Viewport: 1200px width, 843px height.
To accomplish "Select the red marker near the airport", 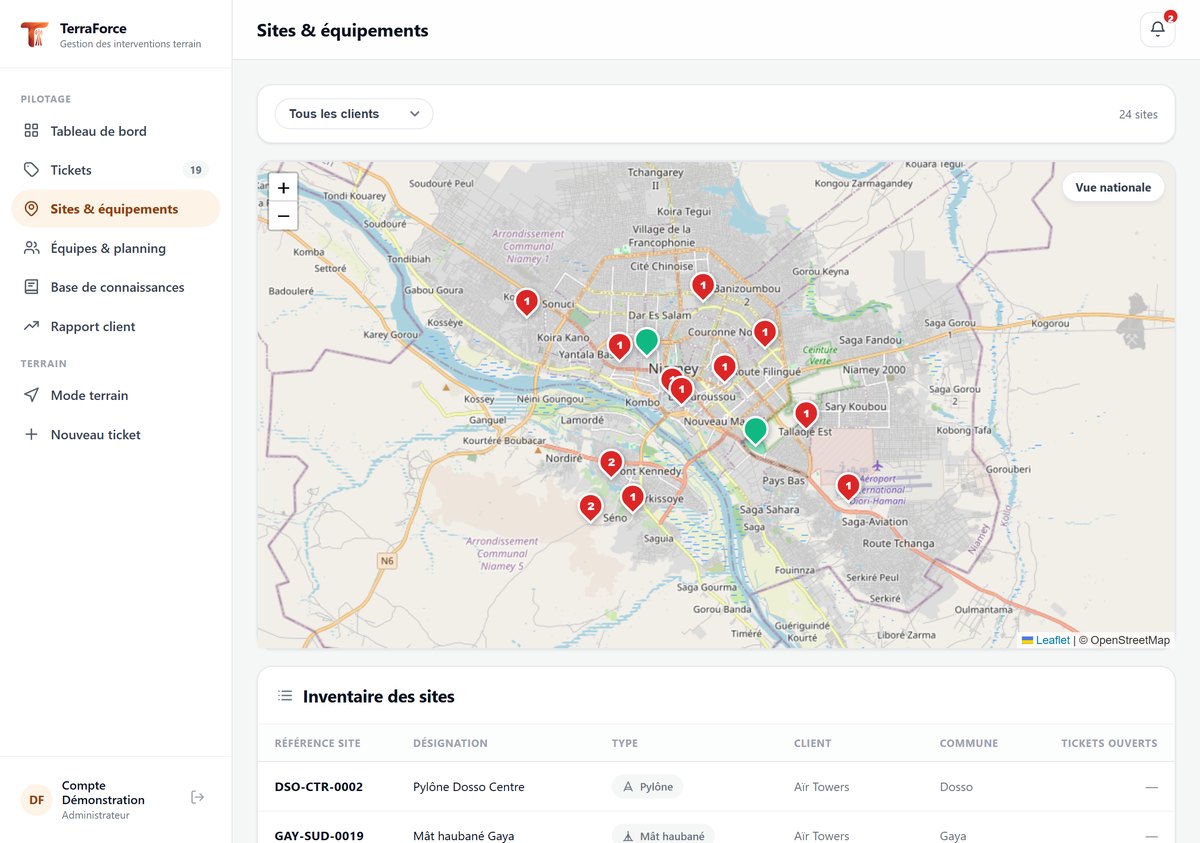I will [x=848, y=487].
